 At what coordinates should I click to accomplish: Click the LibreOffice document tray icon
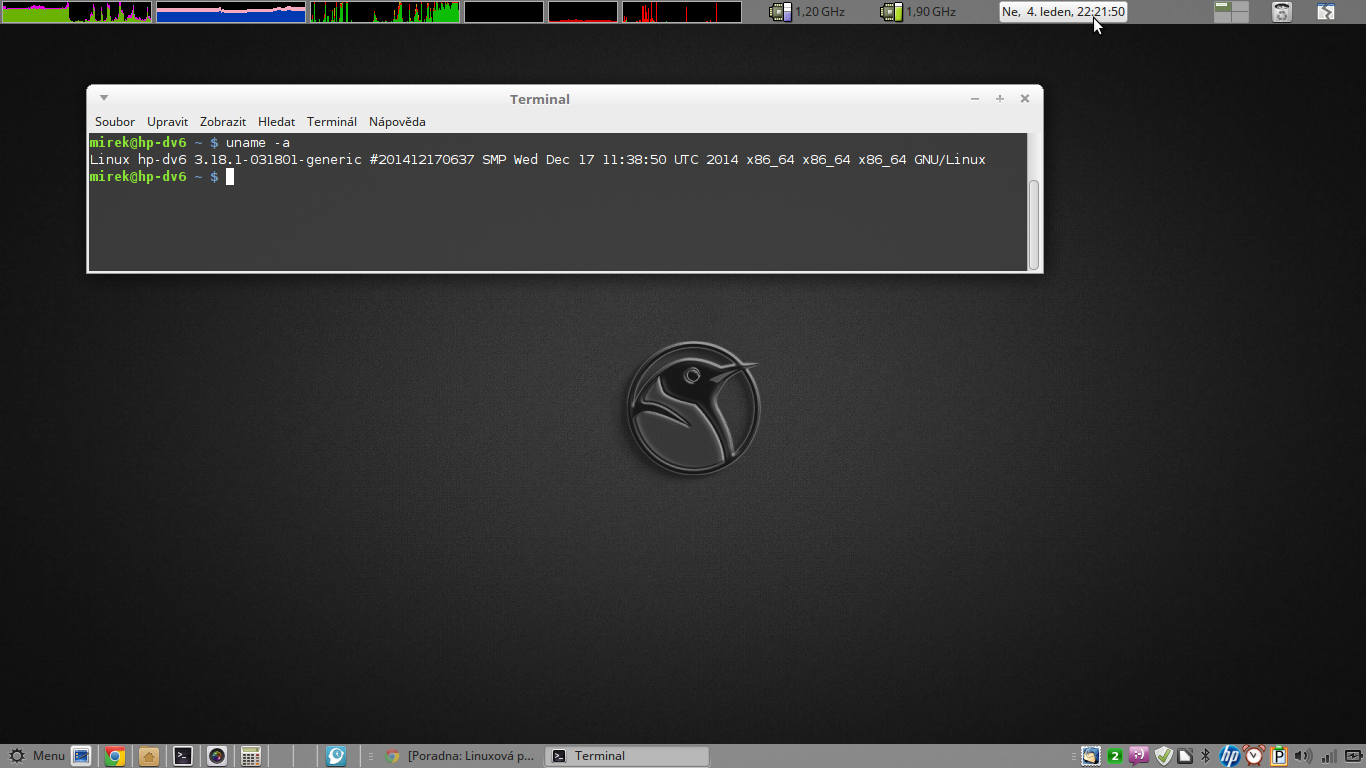[1185, 756]
